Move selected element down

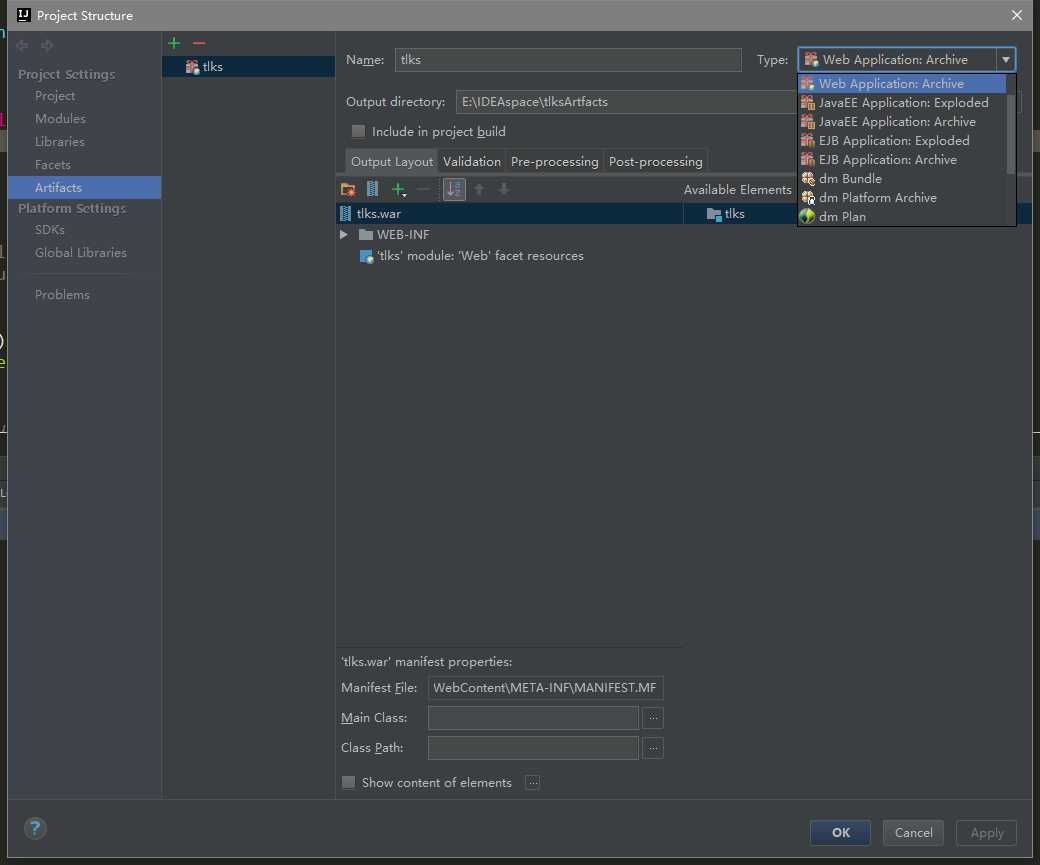[x=504, y=190]
